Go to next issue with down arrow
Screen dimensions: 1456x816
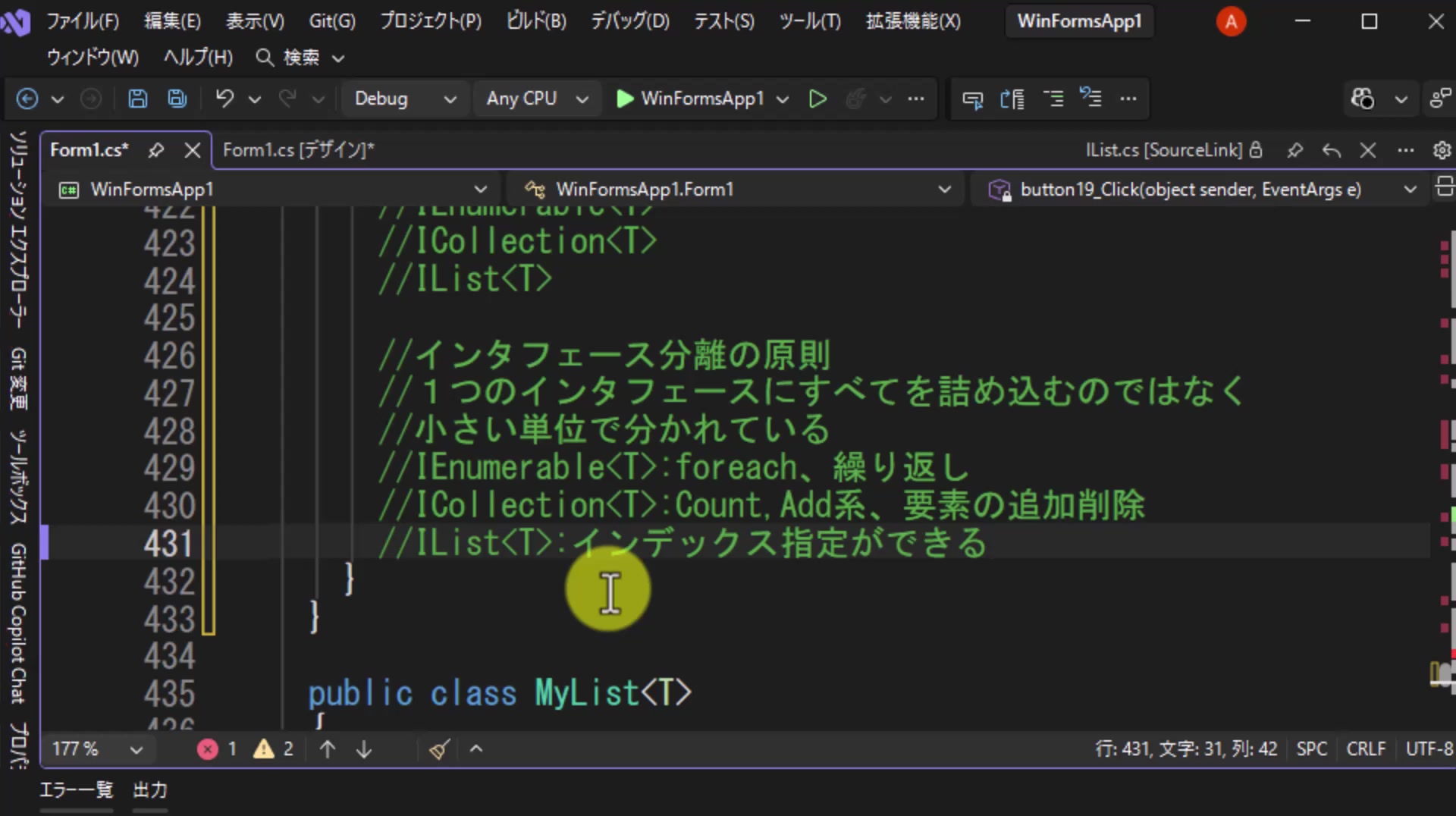click(364, 749)
